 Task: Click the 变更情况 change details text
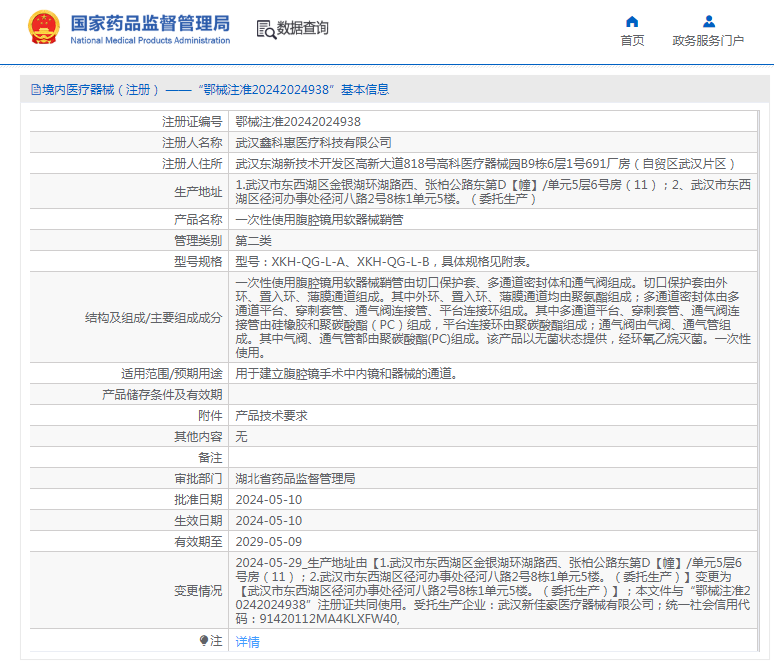click(492, 590)
